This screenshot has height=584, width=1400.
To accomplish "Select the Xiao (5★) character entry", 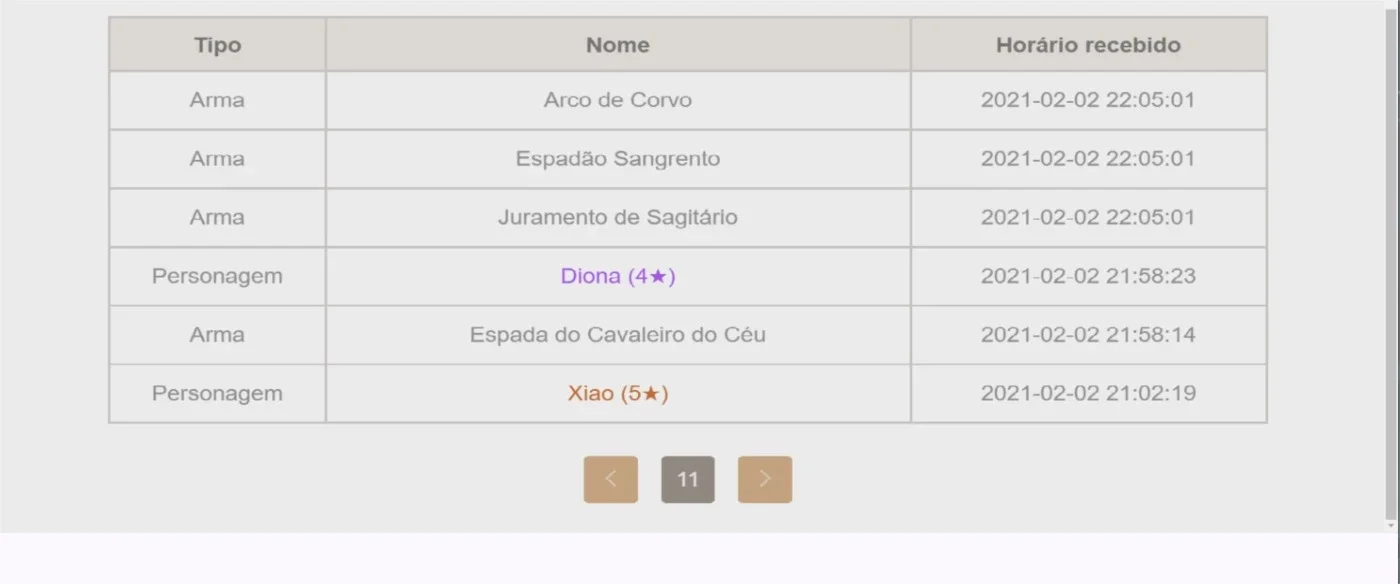I will (x=618, y=394).
